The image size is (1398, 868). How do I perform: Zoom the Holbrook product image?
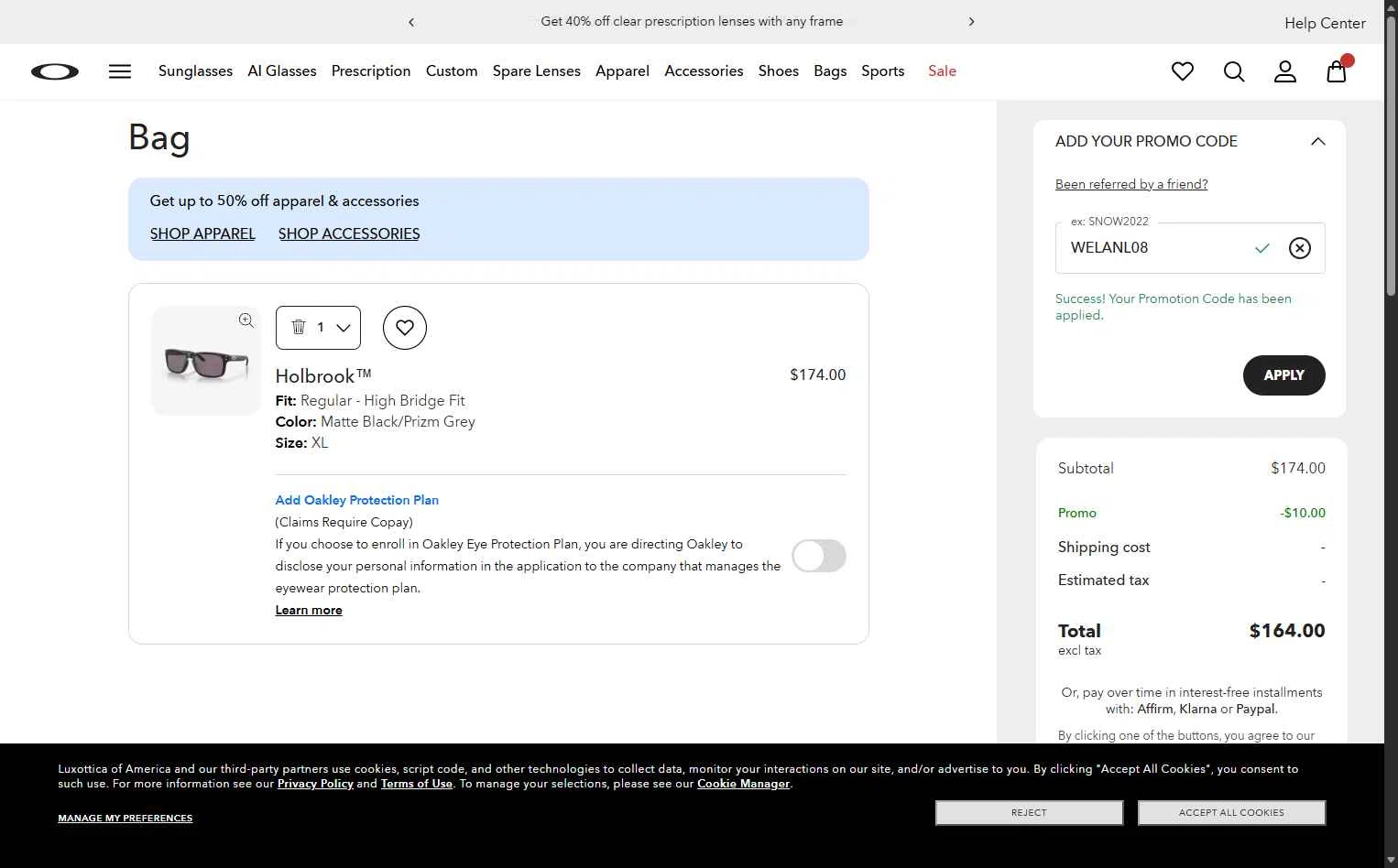point(246,320)
